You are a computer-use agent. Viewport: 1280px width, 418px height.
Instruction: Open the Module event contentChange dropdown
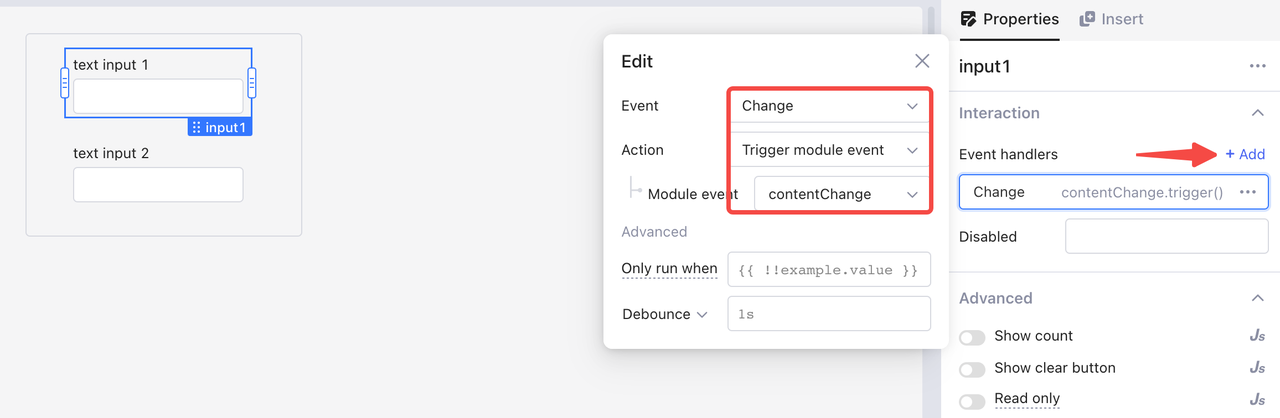tap(842, 194)
